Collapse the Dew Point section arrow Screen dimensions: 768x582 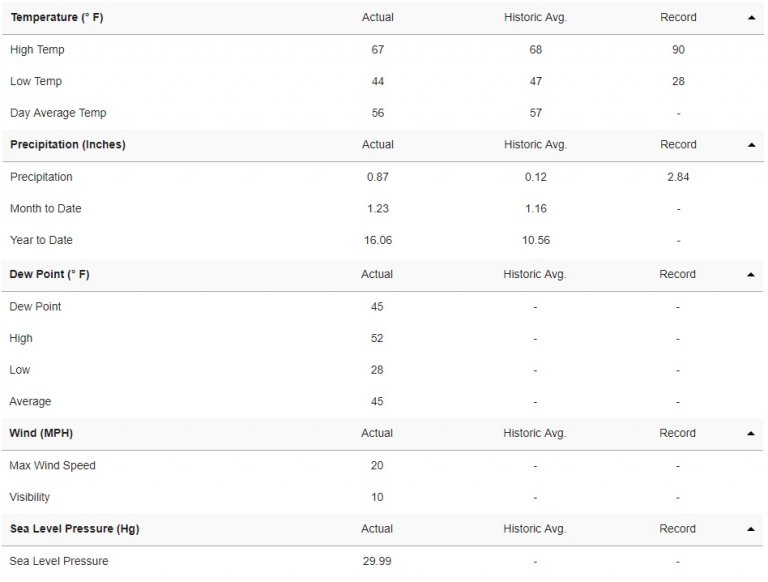750,274
